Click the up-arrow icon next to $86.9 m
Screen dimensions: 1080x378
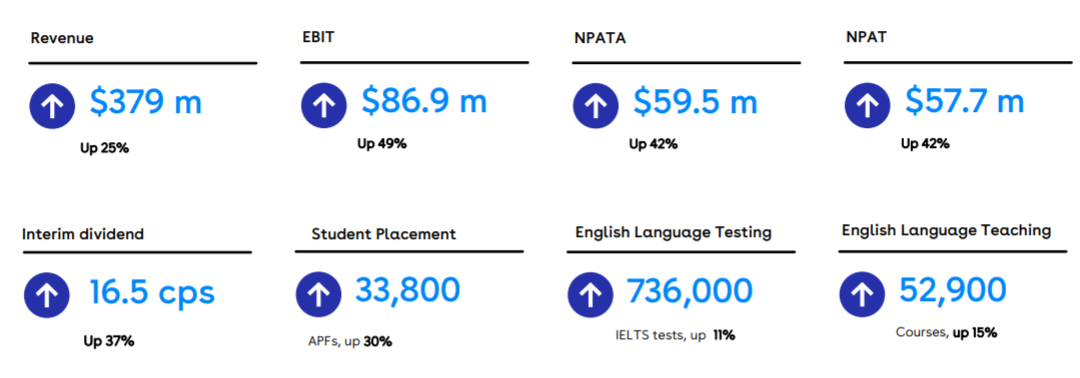pos(324,105)
